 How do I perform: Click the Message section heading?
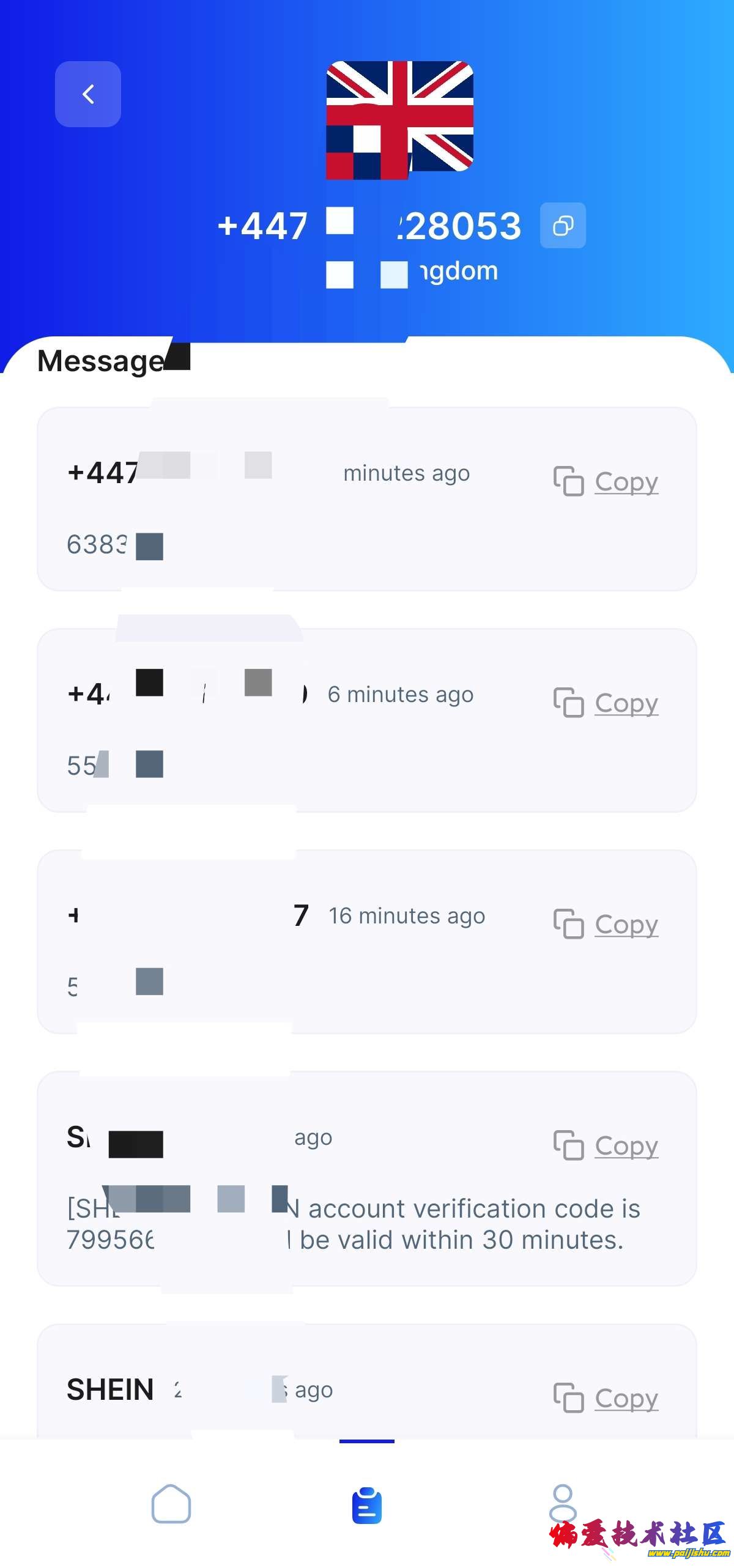101,361
